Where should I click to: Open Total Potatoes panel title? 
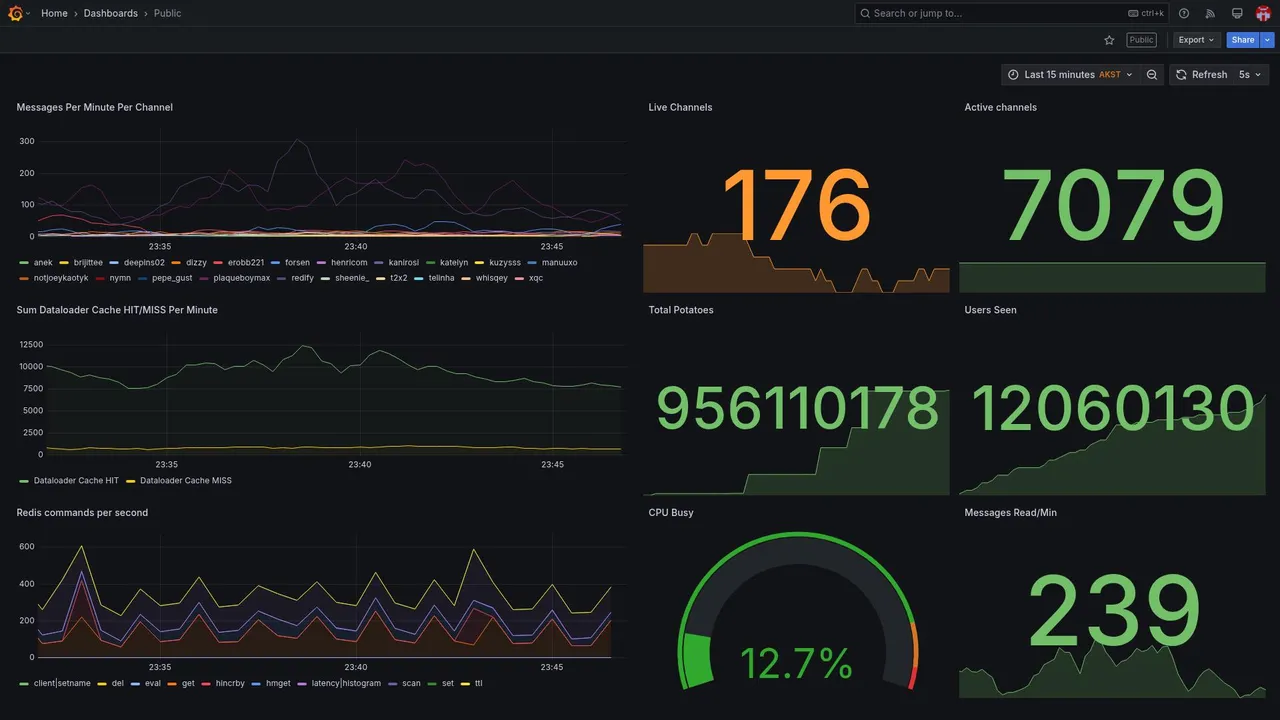pyautogui.click(x=681, y=310)
